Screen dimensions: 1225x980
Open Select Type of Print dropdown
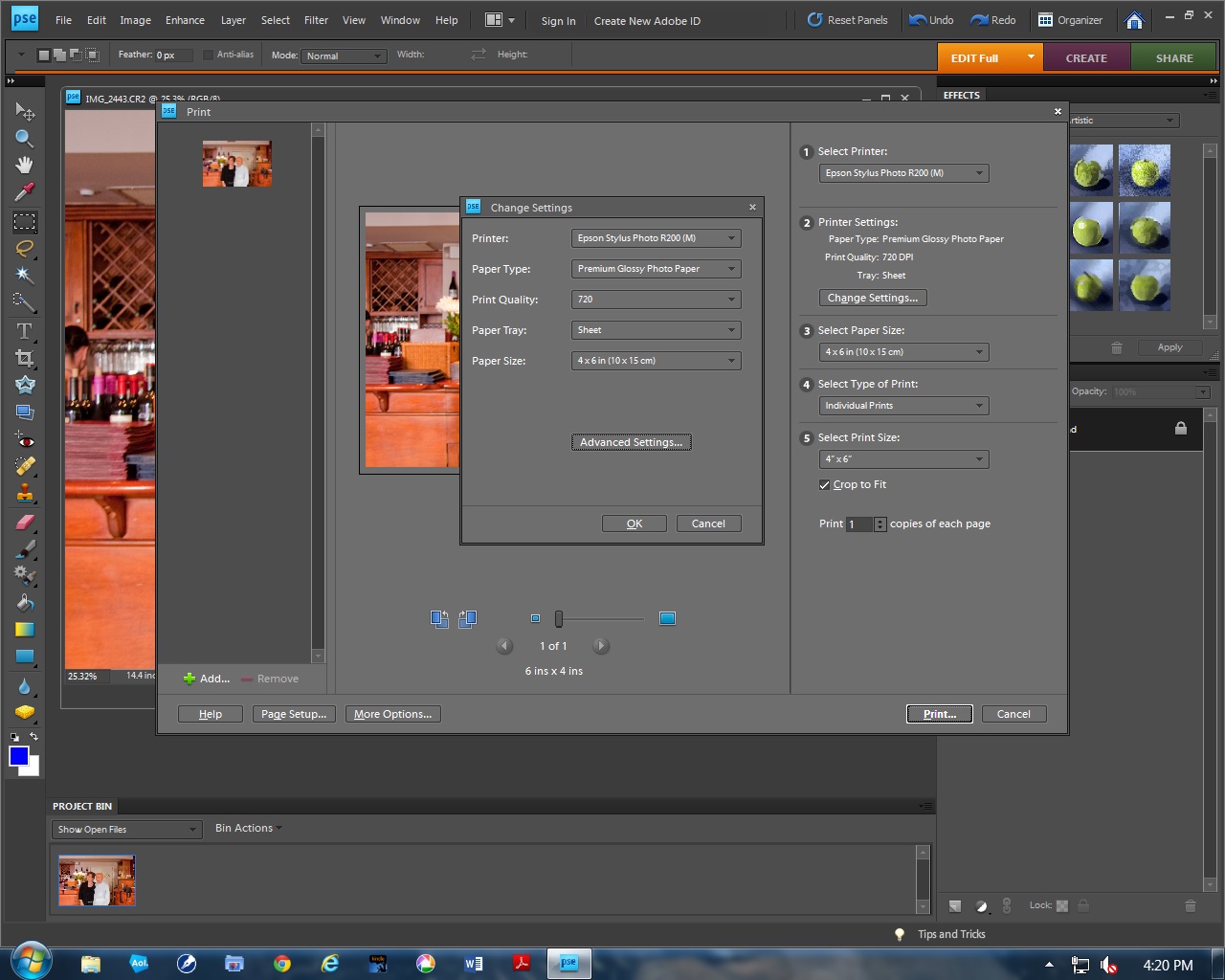903,406
